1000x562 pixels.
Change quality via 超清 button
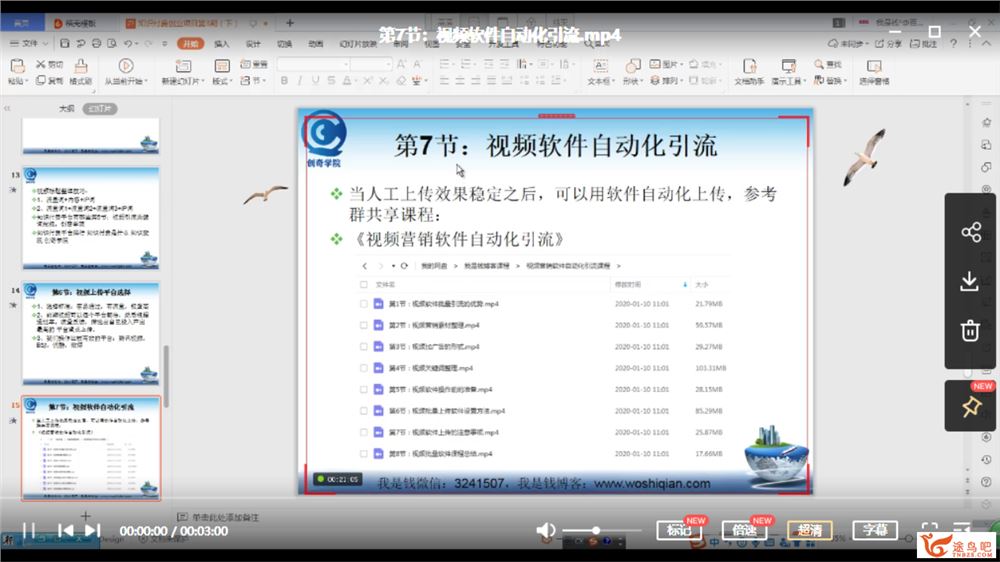[809, 530]
